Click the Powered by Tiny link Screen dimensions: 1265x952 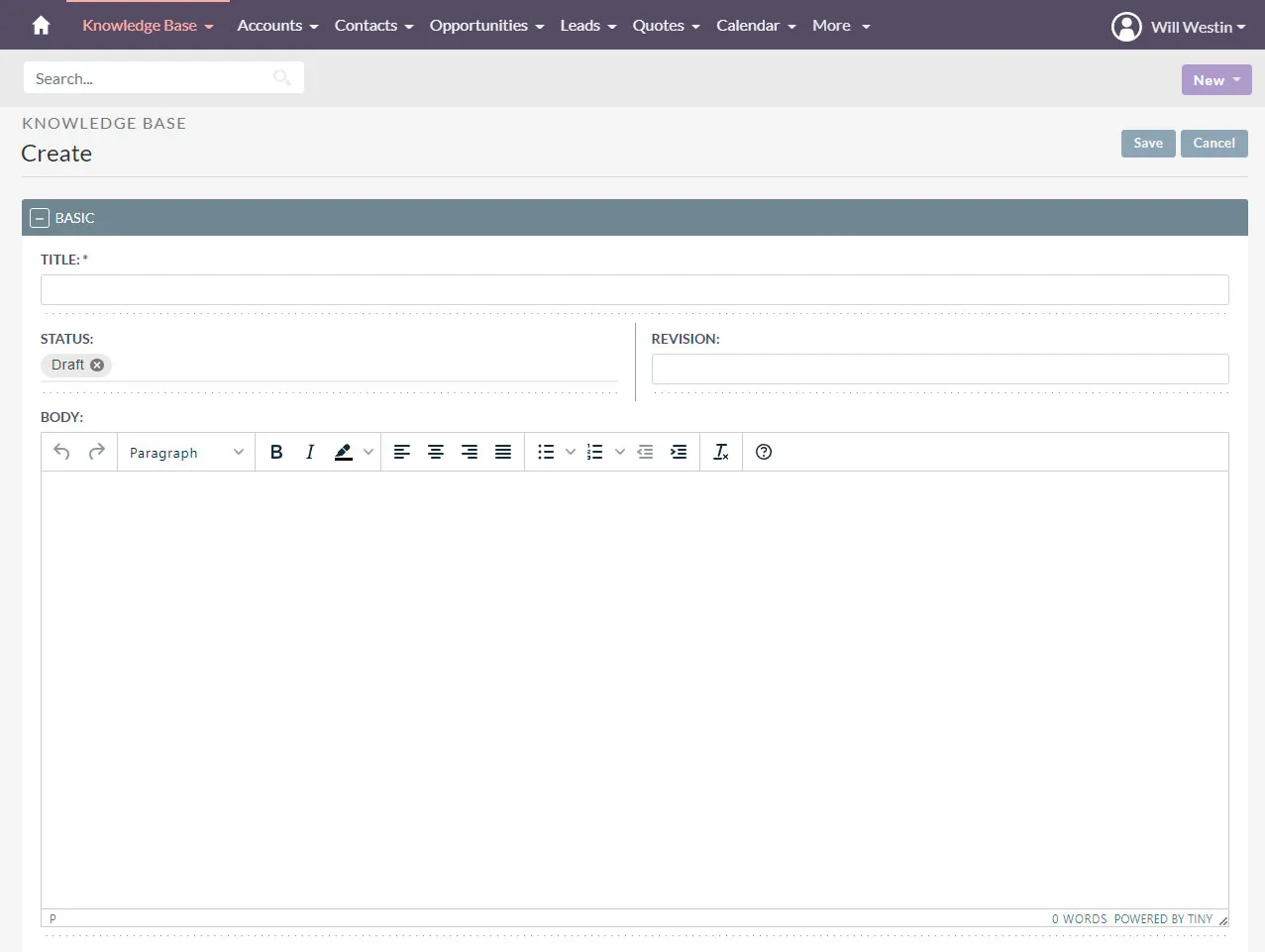pyautogui.click(x=1163, y=919)
